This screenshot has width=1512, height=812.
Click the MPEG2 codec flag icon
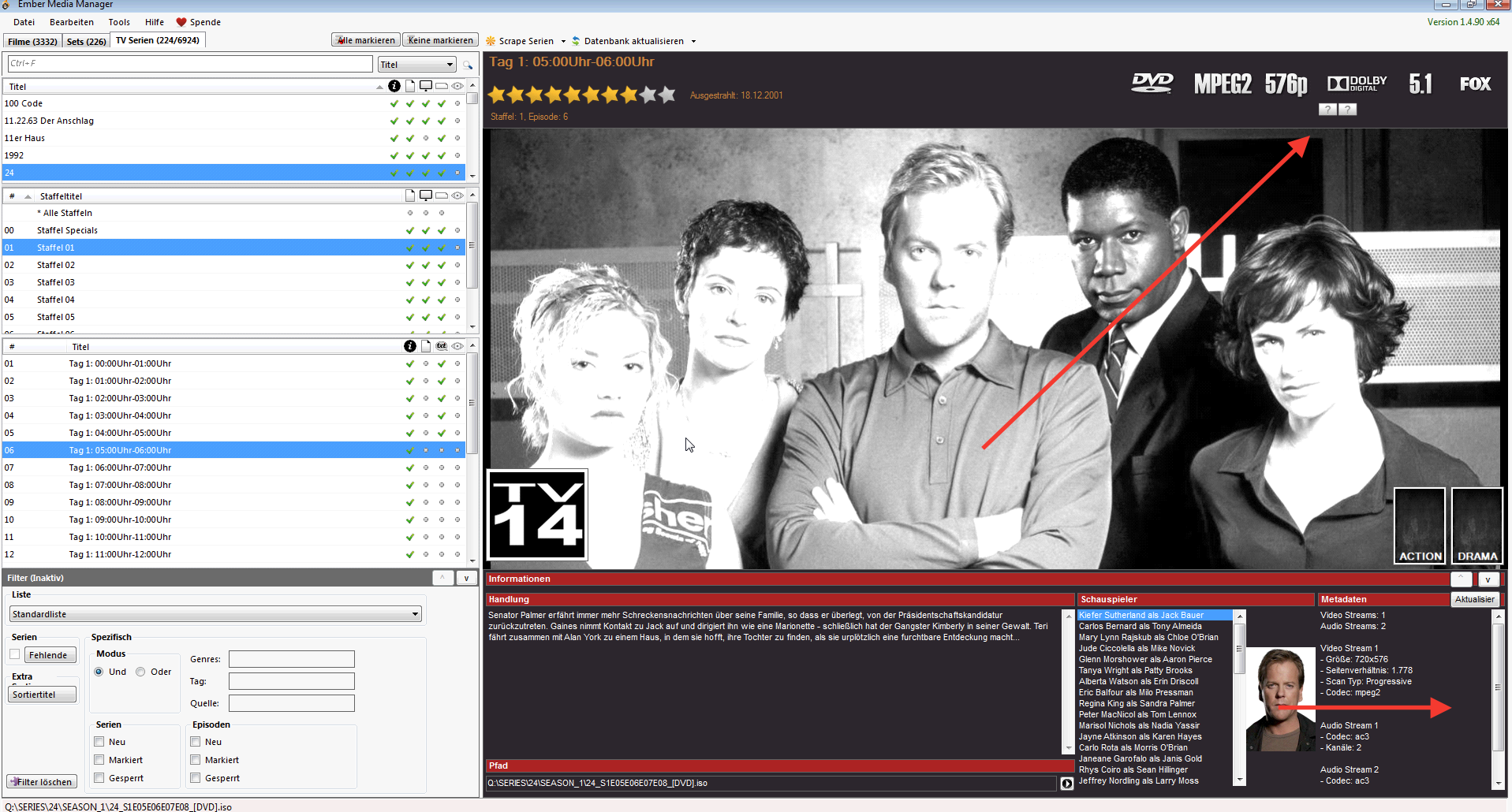tap(1223, 84)
